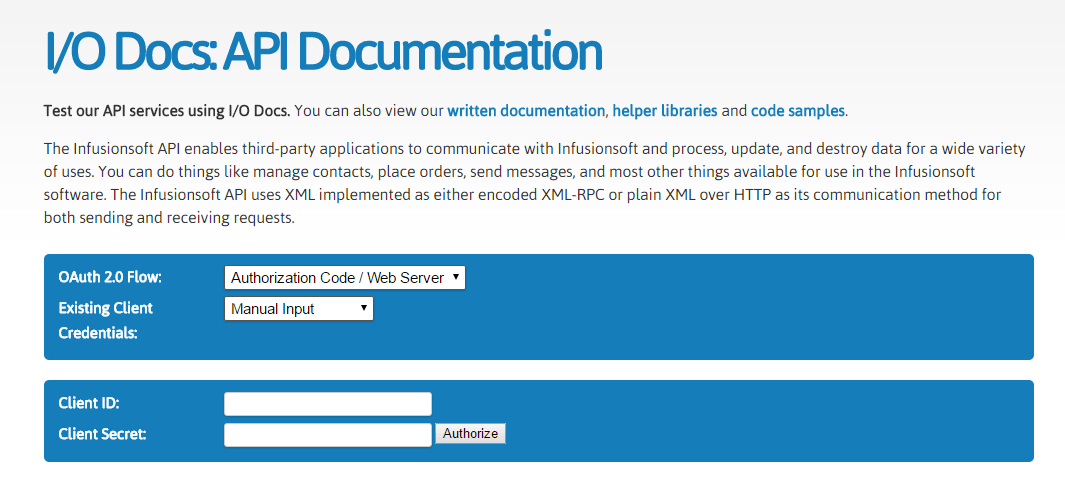Click the Client Secret label
This screenshot has height=483, width=1065.
(103, 433)
